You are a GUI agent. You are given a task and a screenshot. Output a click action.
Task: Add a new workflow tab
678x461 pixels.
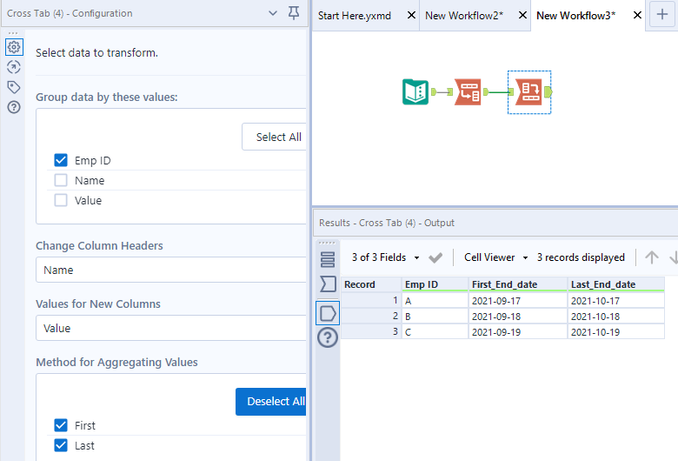point(662,15)
